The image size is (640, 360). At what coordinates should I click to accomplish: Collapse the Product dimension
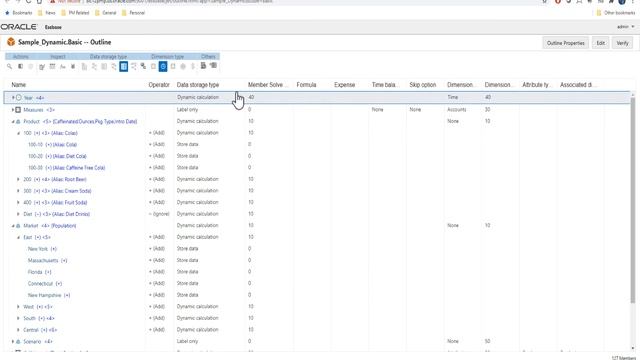pyautogui.click(x=13, y=122)
